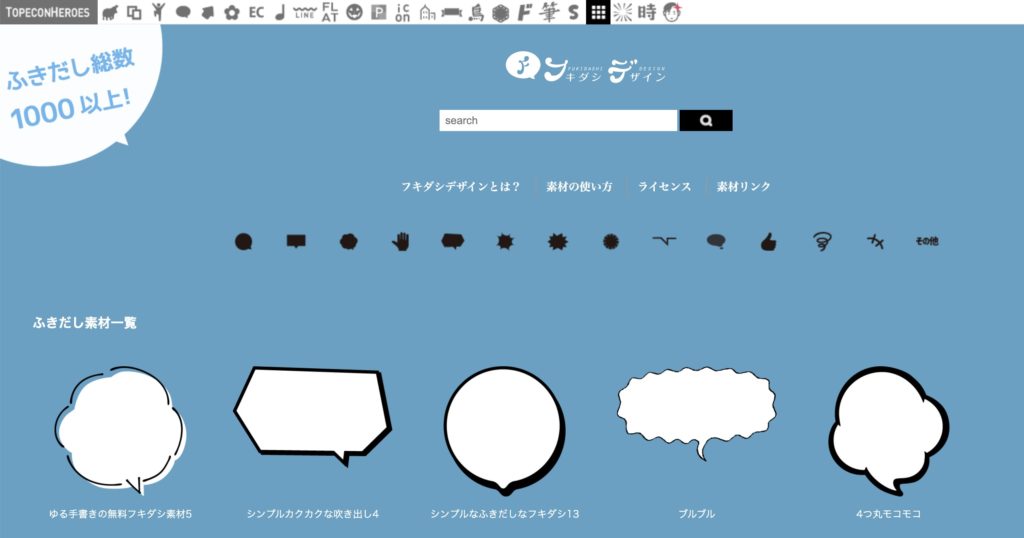Open the smiley face icon in the top bar
This screenshot has height=538, width=1024.
coord(354,12)
